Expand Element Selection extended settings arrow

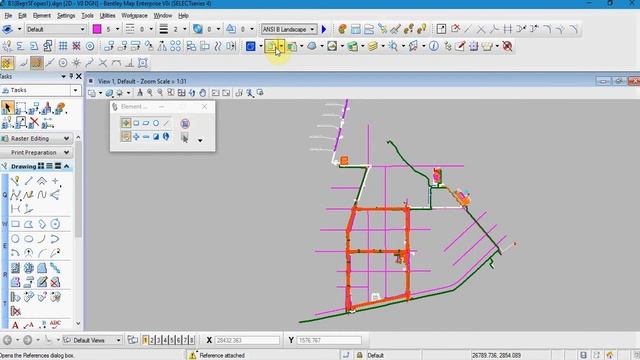(x=200, y=140)
